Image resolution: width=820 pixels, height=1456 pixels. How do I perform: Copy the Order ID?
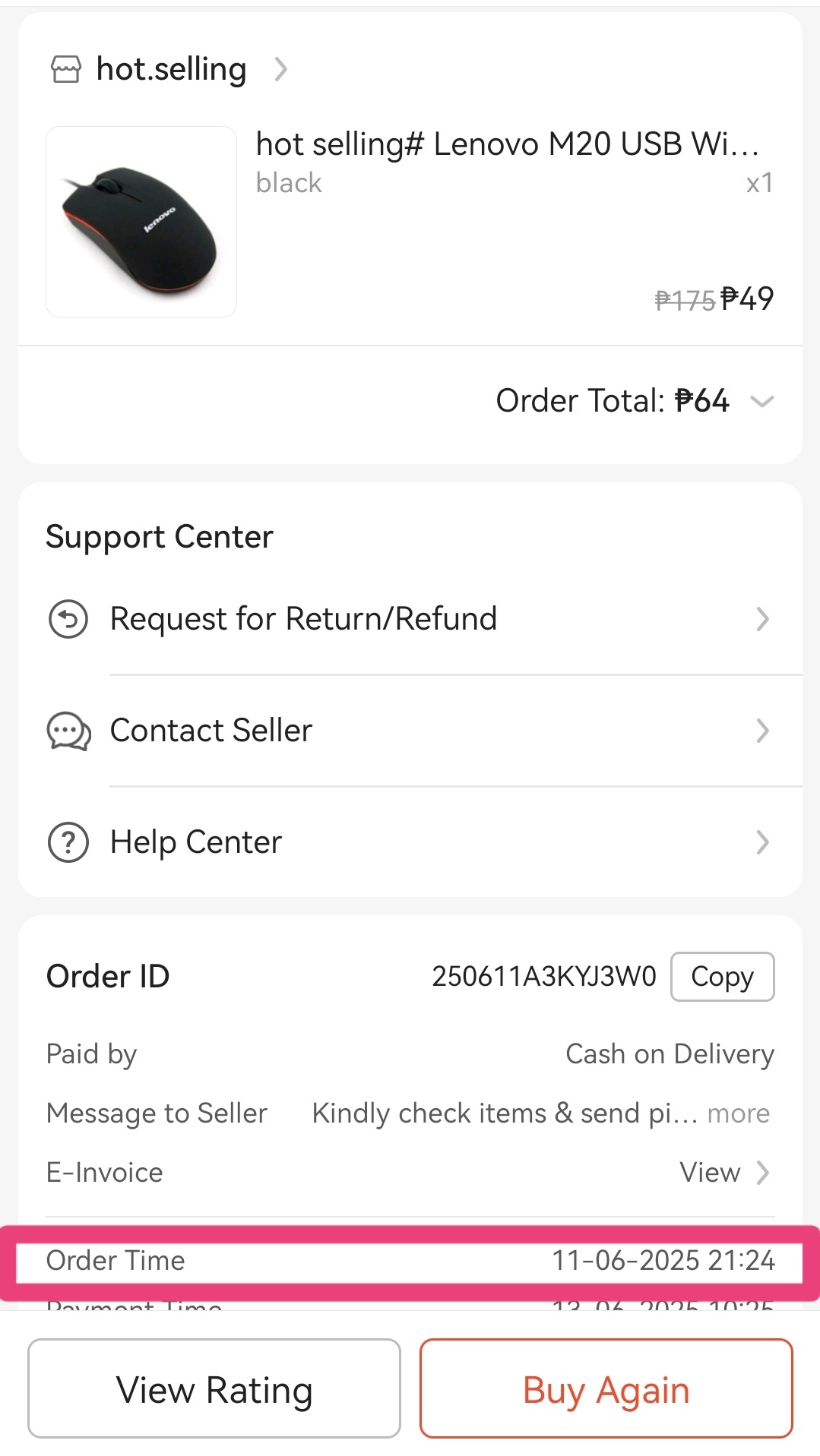[x=723, y=977]
